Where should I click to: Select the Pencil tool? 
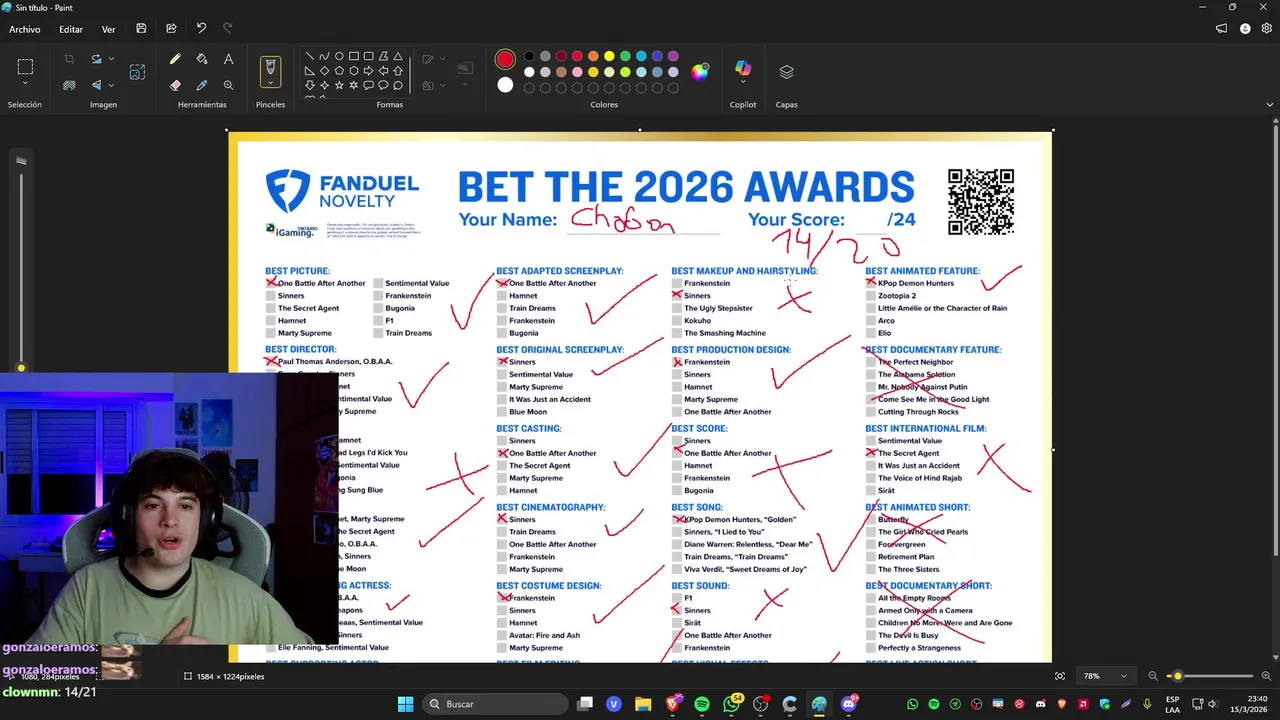tap(175, 60)
